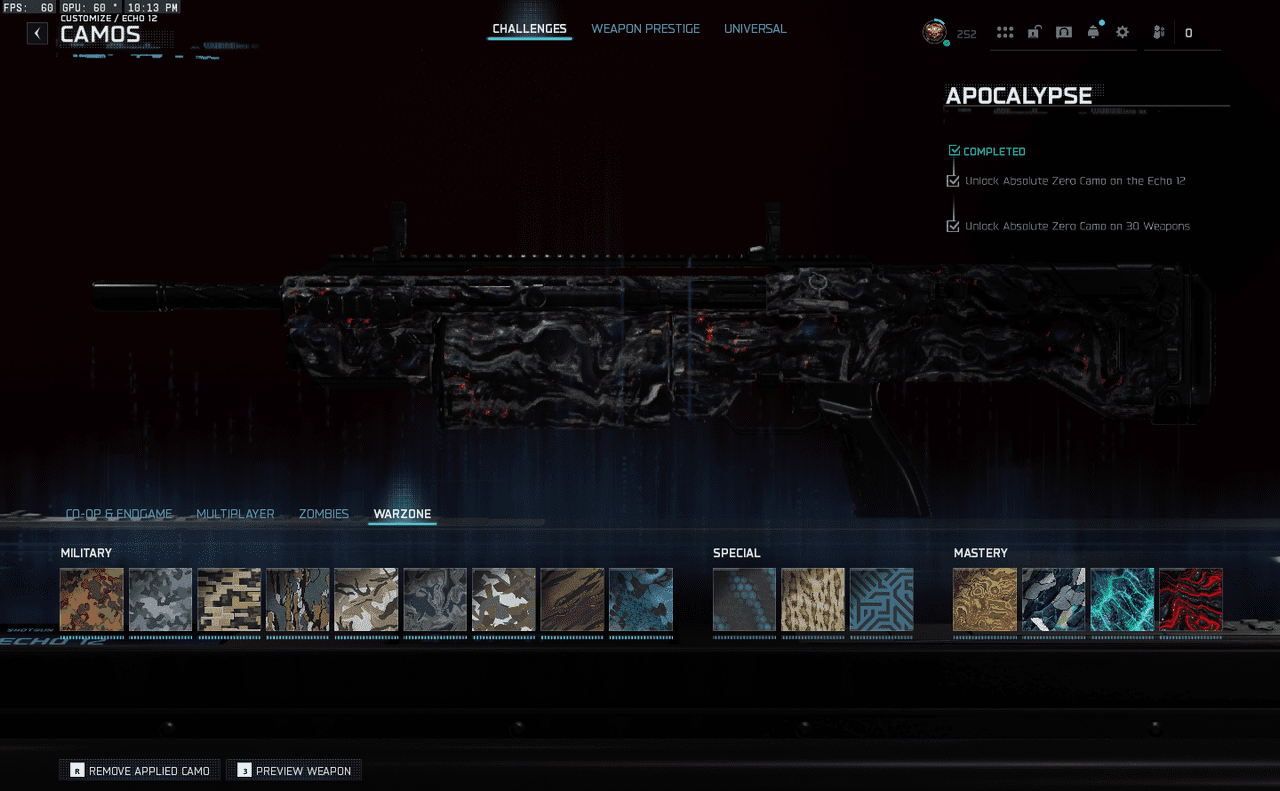Open the Multiplayer camo category tab
The height and width of the screenshot is (791, 1280).
pos(235,514)
